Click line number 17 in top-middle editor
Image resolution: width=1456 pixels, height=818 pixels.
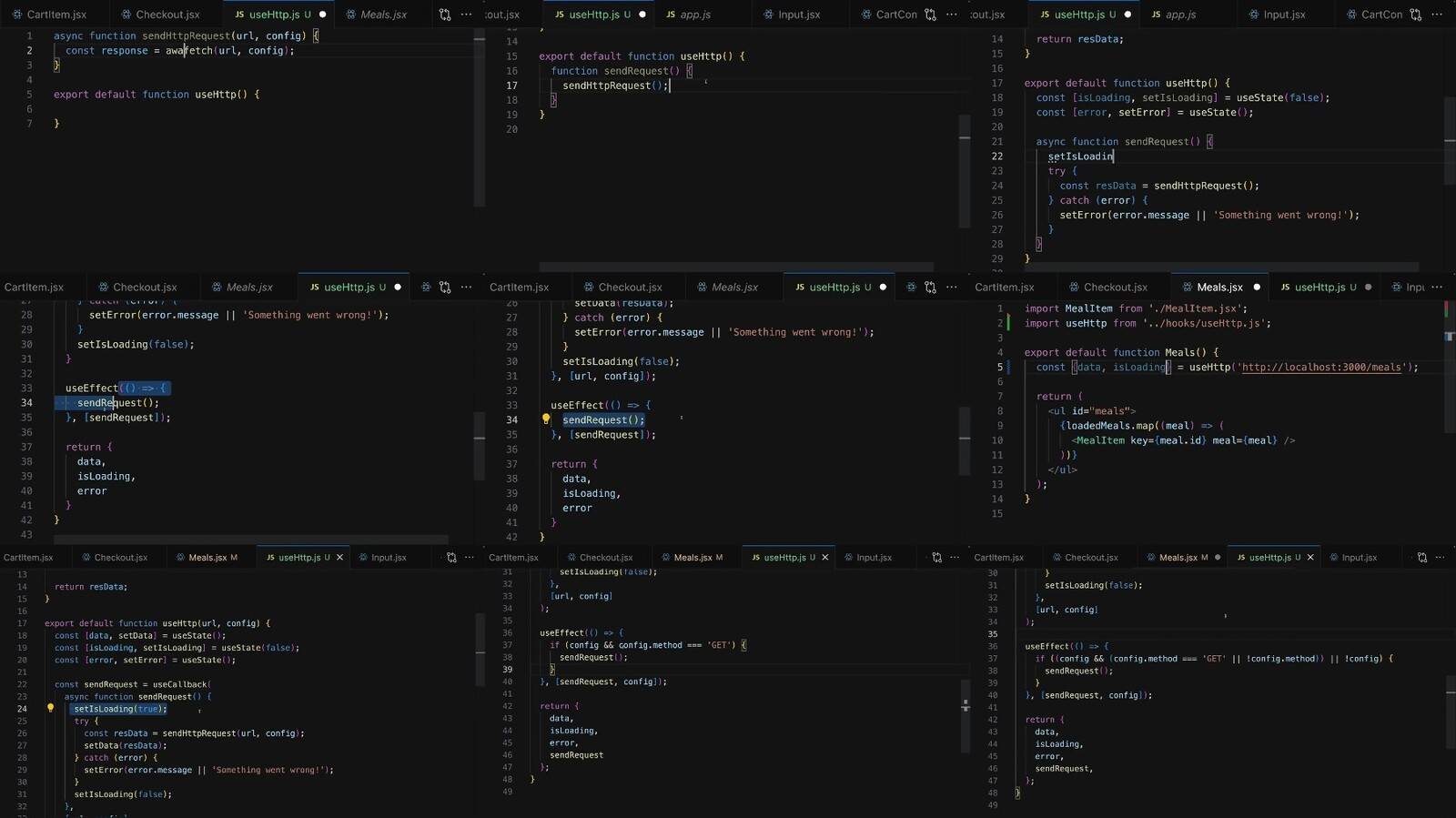pyautogui.click(x=512, y=86)
